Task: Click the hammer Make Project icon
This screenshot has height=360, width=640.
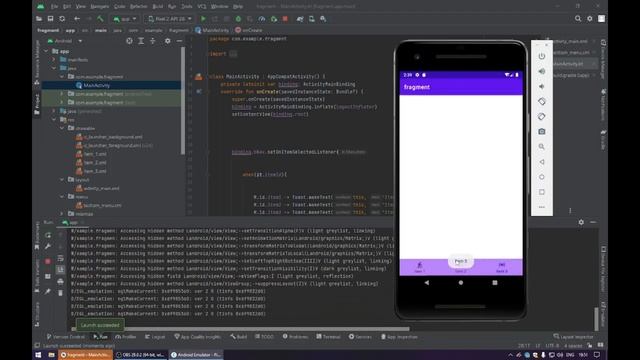Action: pos(100,19)
